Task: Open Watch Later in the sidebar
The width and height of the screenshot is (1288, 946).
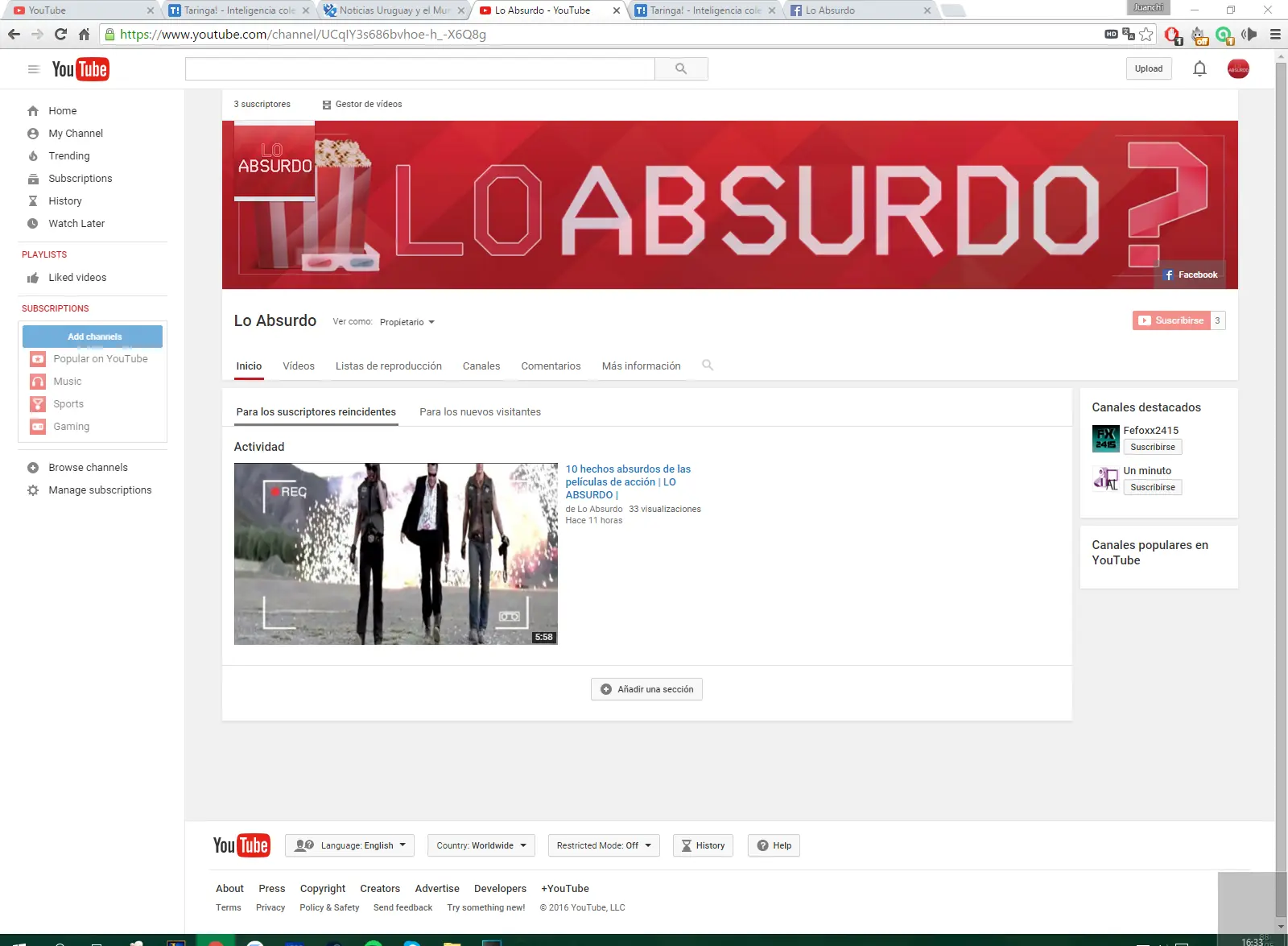Action: point(76,224)
